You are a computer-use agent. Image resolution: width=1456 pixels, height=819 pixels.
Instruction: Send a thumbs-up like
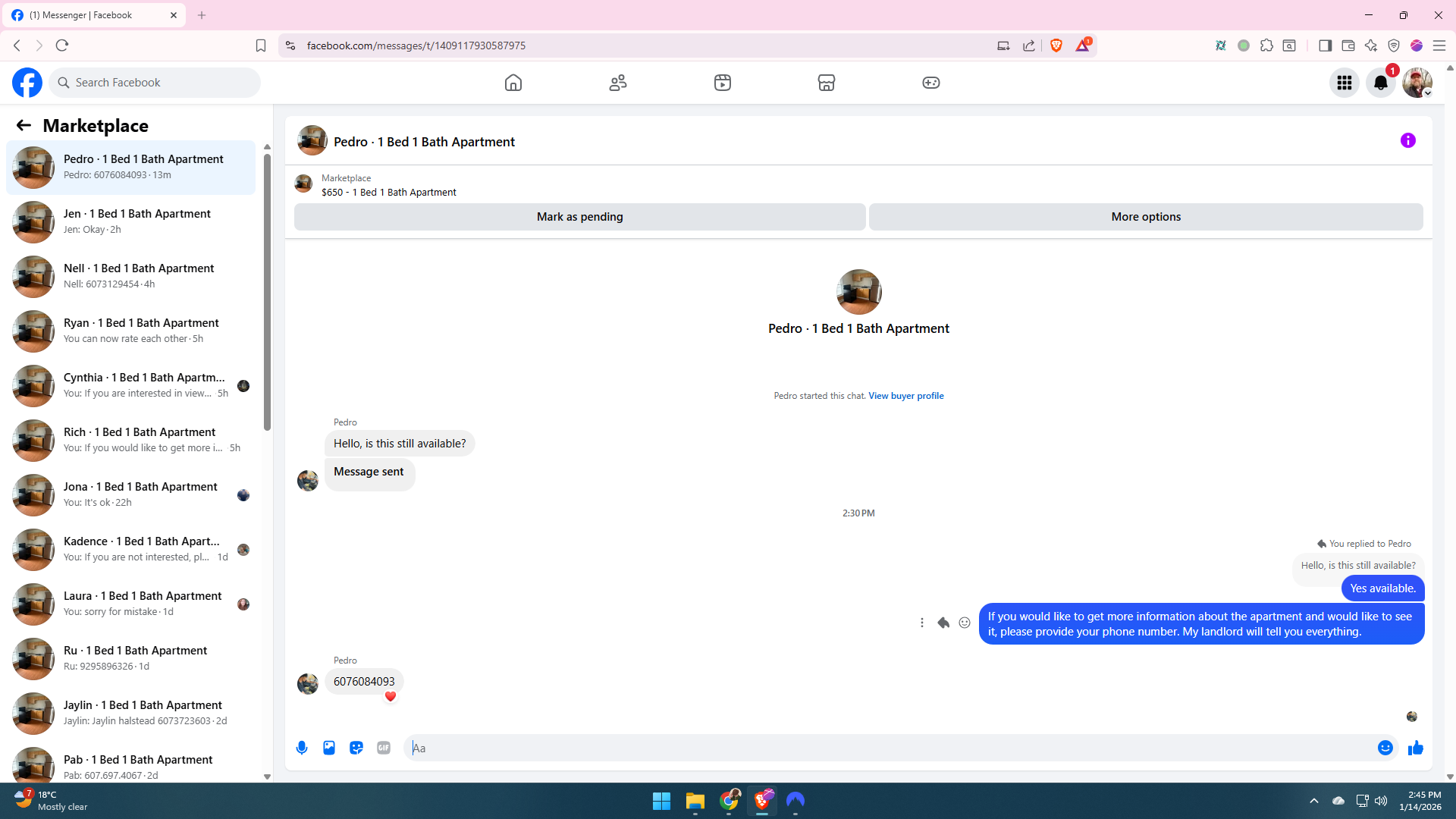click(1415, 748)
